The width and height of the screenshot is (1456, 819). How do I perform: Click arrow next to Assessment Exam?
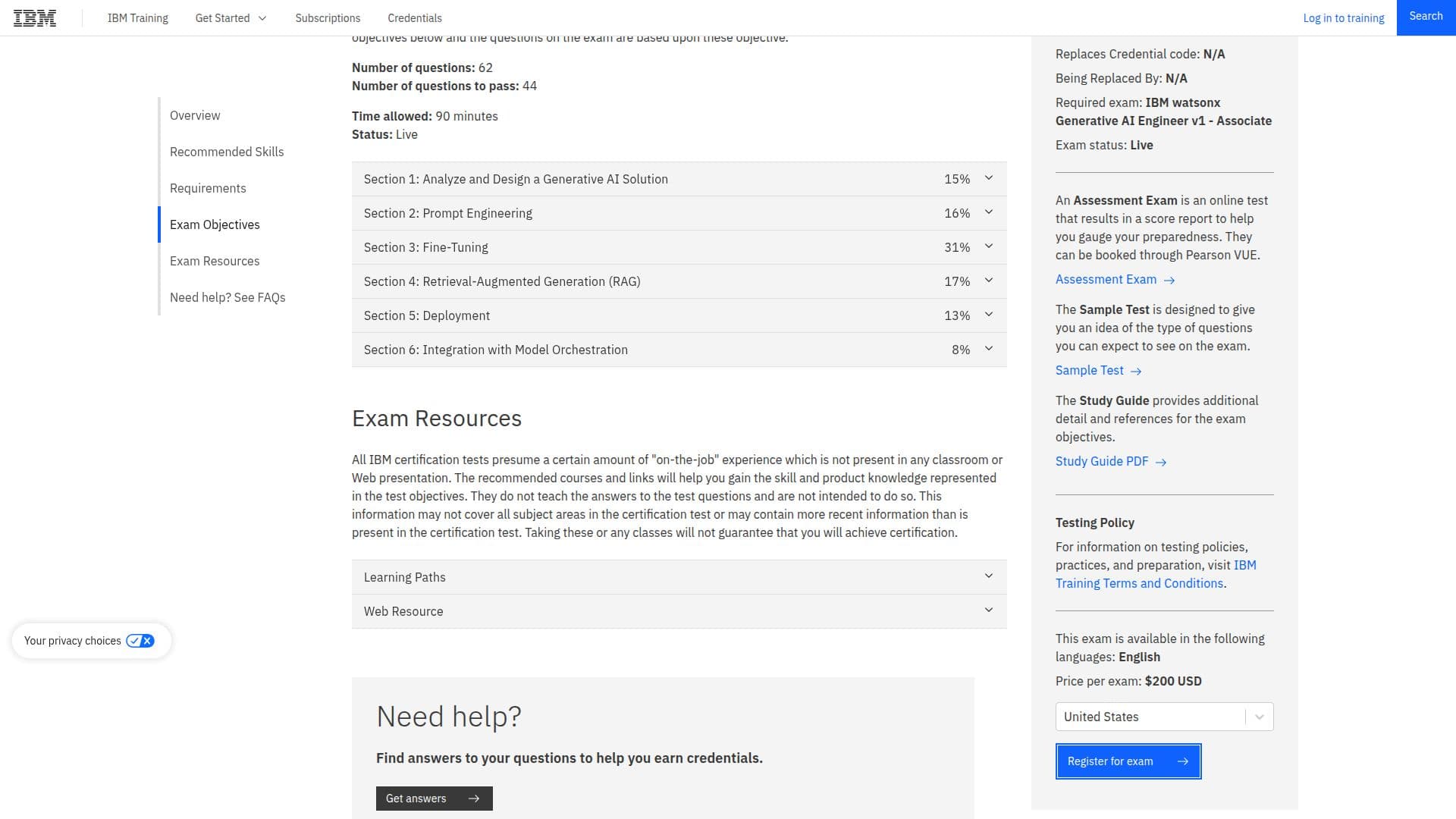[x=1169, y=281]
